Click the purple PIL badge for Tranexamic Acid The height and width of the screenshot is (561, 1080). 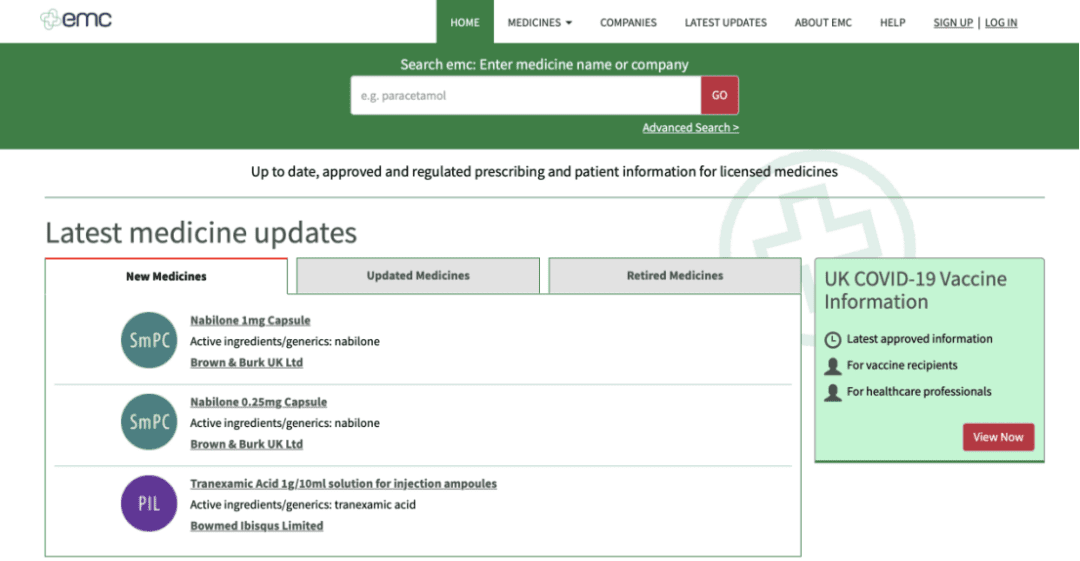pos(149,503)
